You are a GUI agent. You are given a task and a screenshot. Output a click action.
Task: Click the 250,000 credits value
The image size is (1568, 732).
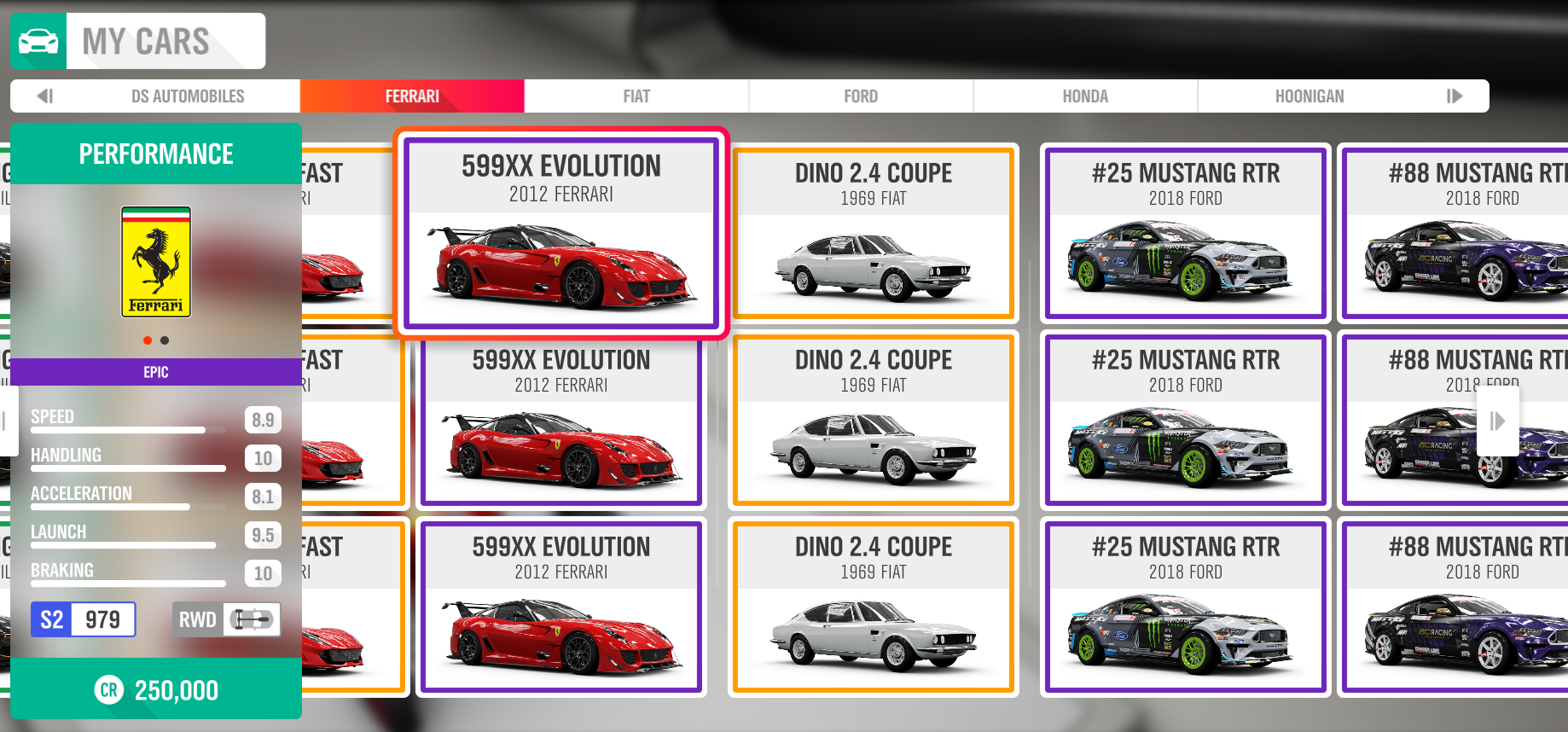pyautogui.click(x=177, y=690)
